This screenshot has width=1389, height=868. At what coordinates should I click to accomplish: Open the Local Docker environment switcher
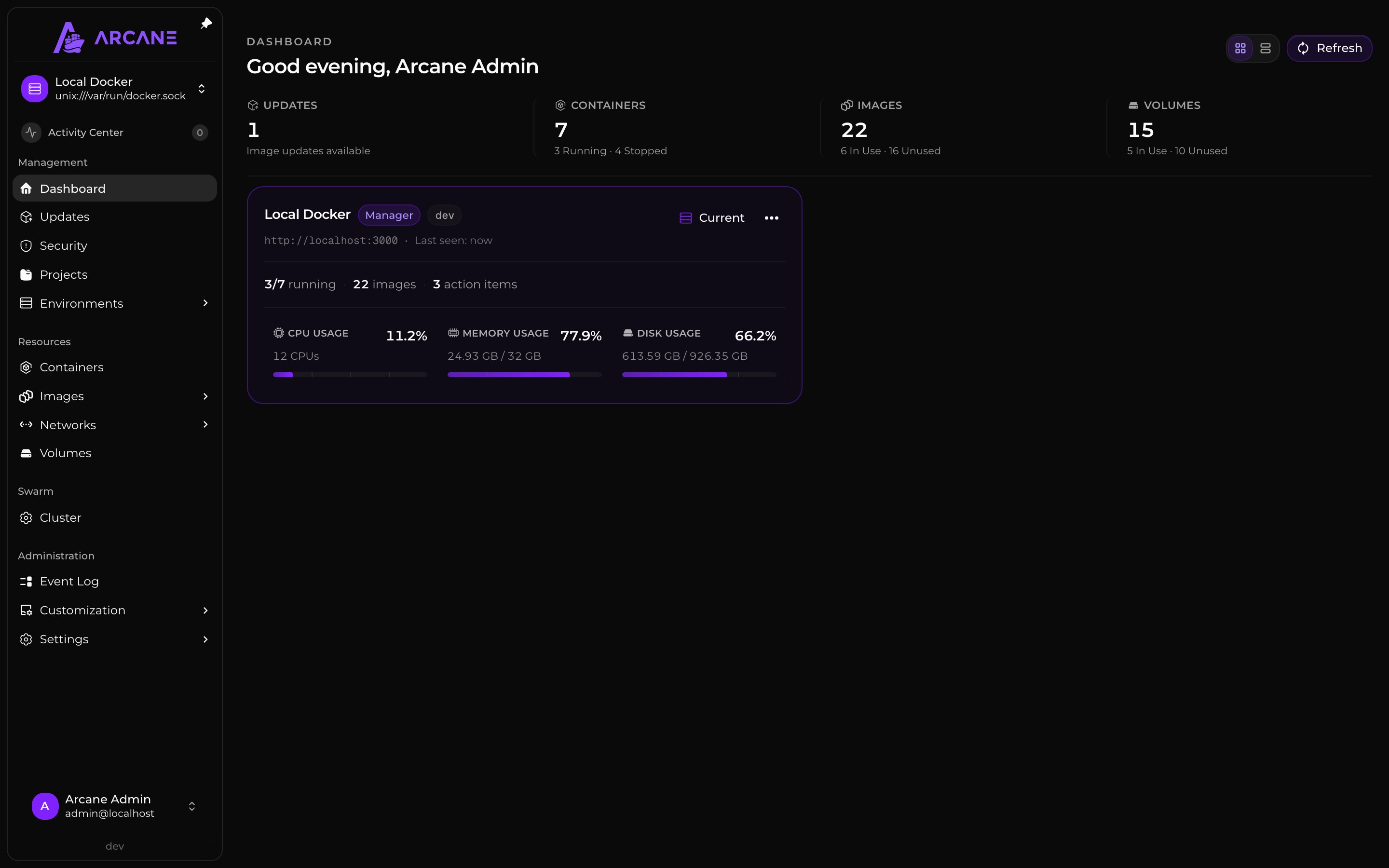pos(115,89)
